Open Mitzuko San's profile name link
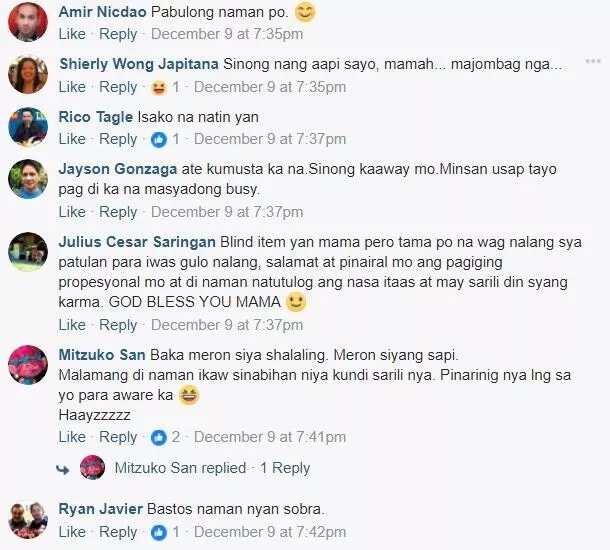The width and height of the screenshot is (610, 550). click(102, 355)
